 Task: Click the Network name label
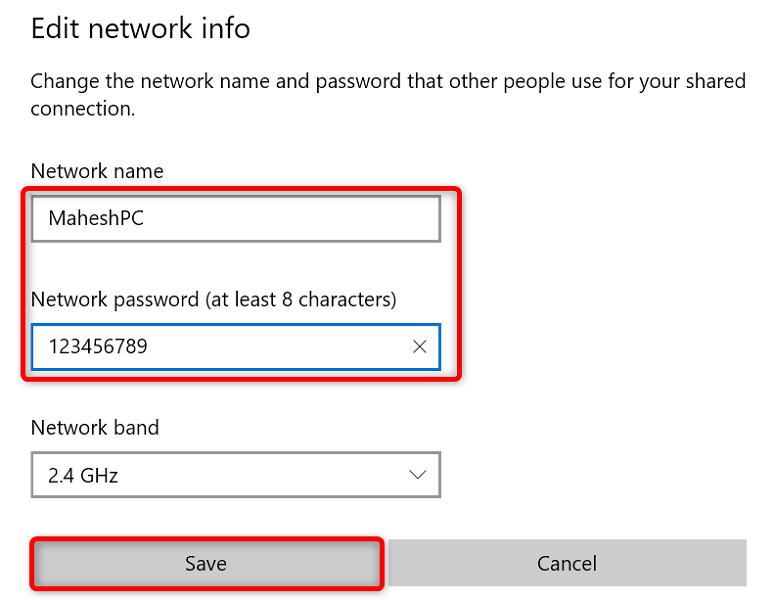coord(97,171)
